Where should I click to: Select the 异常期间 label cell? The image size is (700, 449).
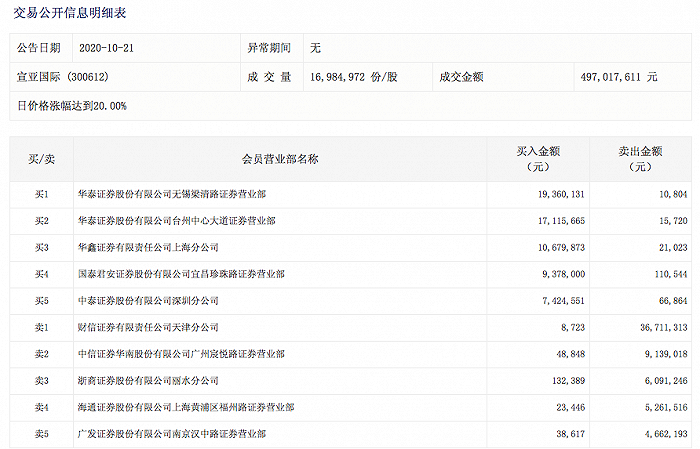tap(272, 48)
